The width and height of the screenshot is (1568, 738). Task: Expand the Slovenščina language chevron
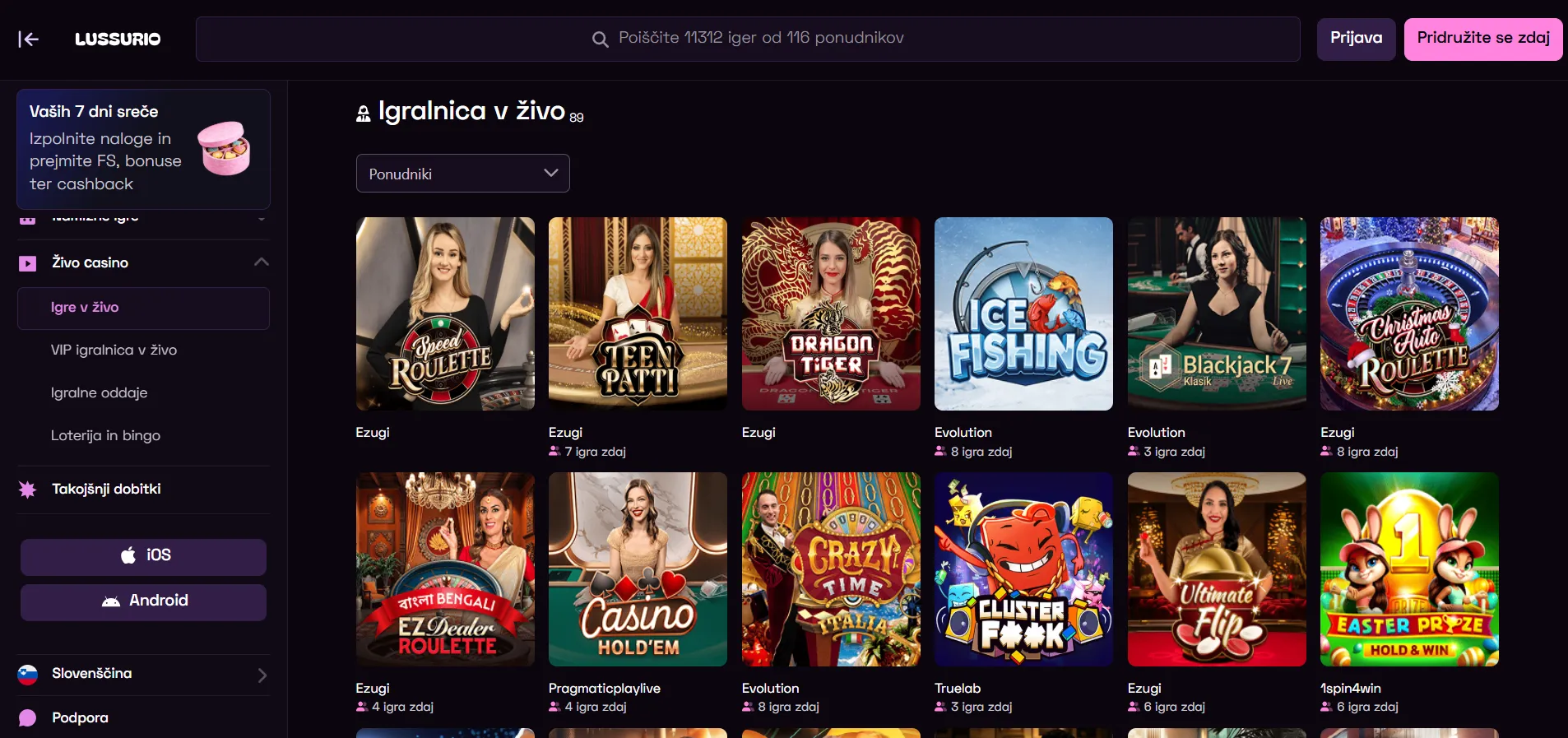click(262, 675)
